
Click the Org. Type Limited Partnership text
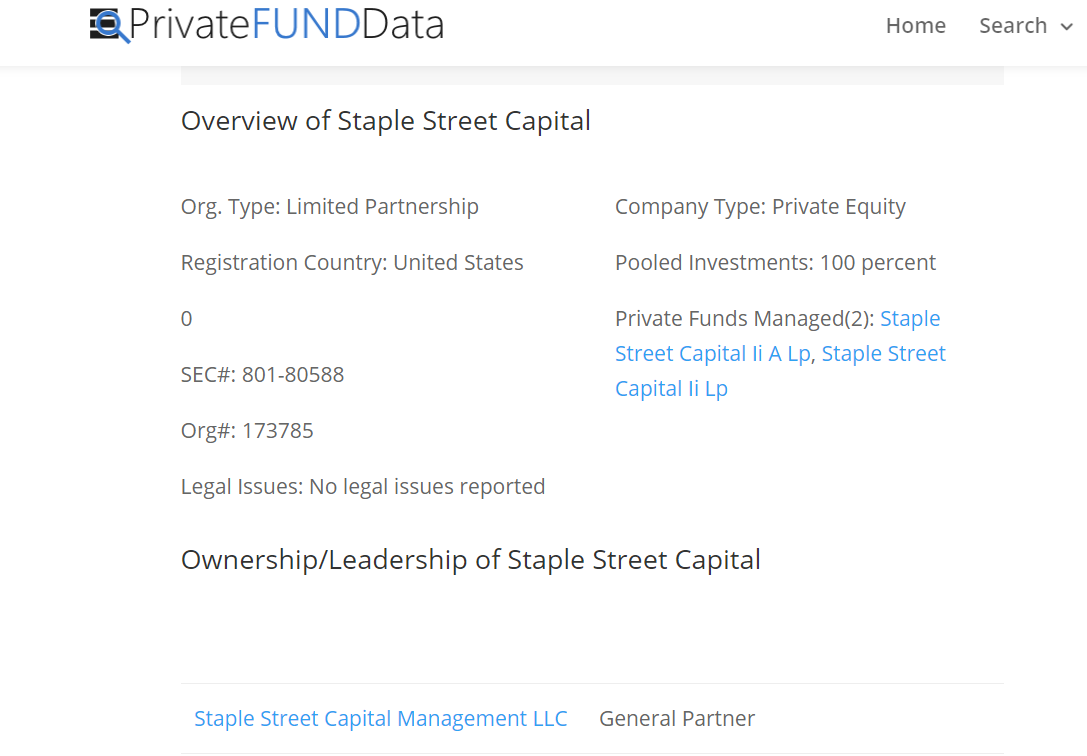[x=329, y=207]
